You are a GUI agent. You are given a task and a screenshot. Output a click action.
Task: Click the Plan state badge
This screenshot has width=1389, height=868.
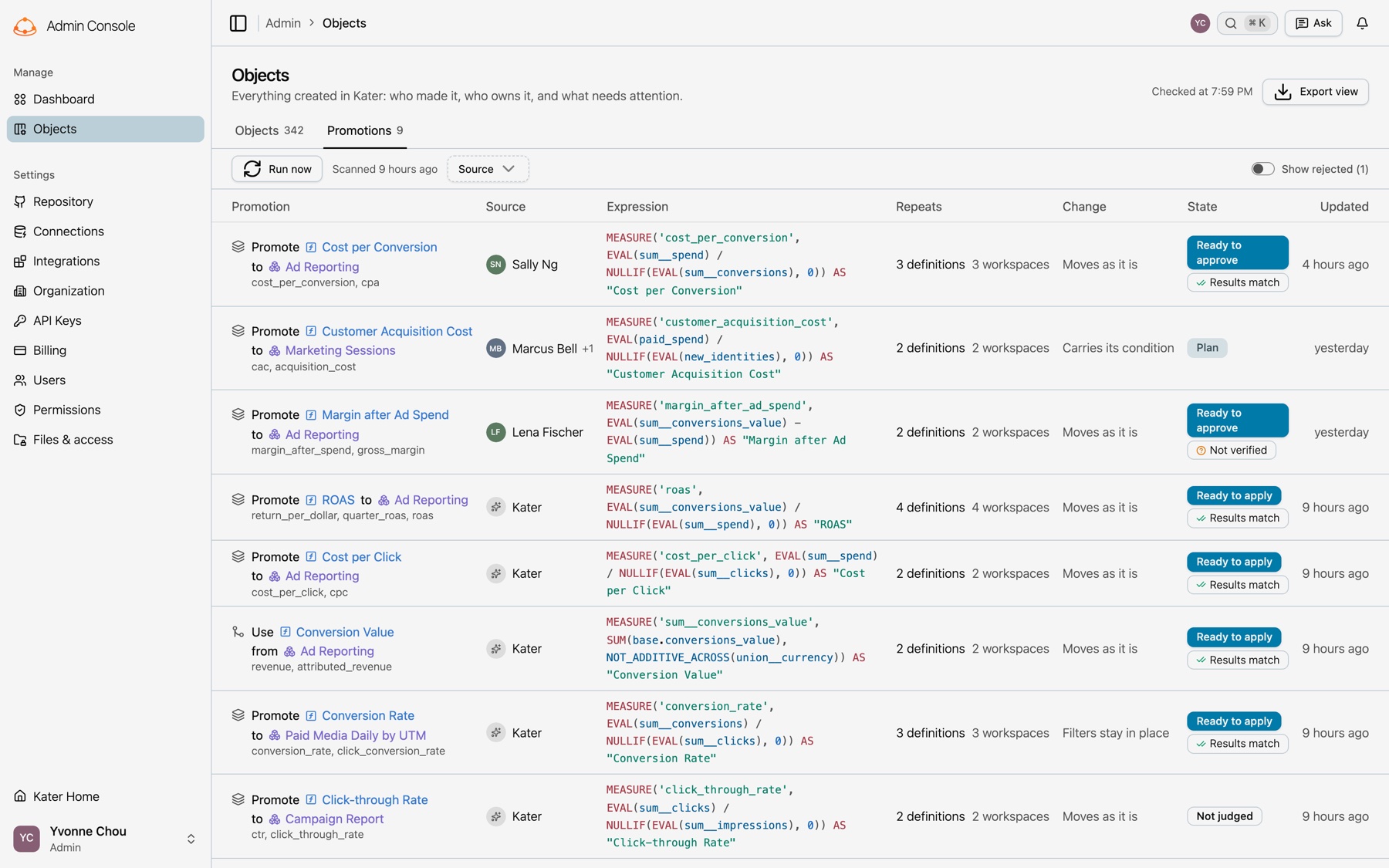pyautogui.click(x=1207, y=348)
